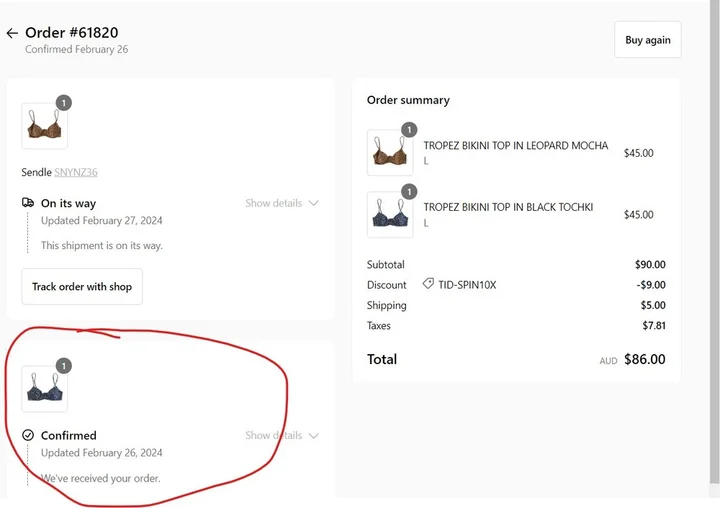Open the black bikini thumbnail in Confirmed card
Image resolution: width=720 pixels, height=508 pixels.
(x=44, y=390)
